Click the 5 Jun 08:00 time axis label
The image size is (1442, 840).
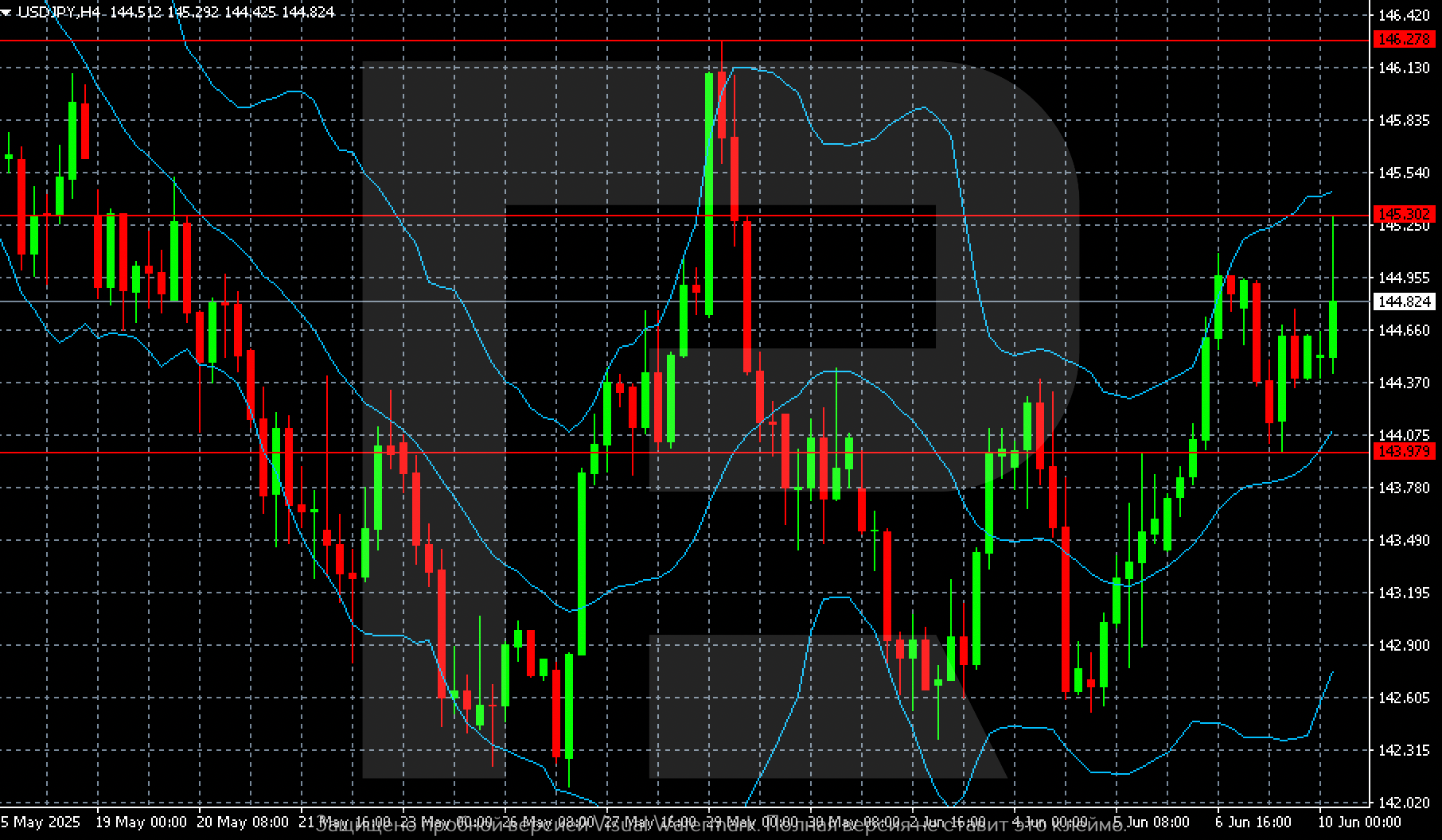pos(1152,822)
